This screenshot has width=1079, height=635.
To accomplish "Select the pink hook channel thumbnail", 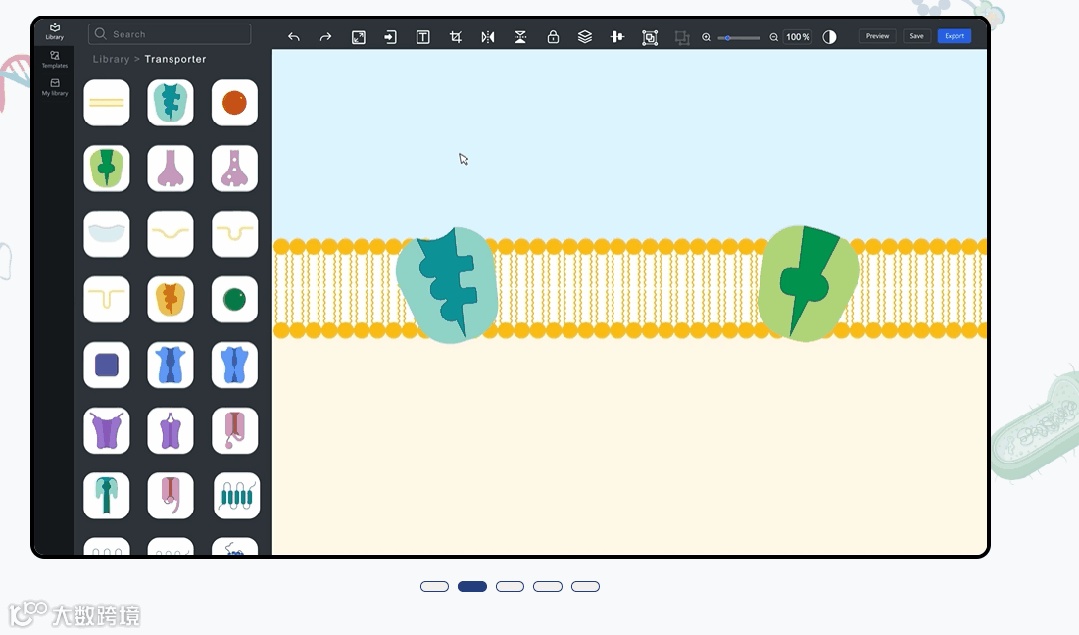I will tap(171, 495).
